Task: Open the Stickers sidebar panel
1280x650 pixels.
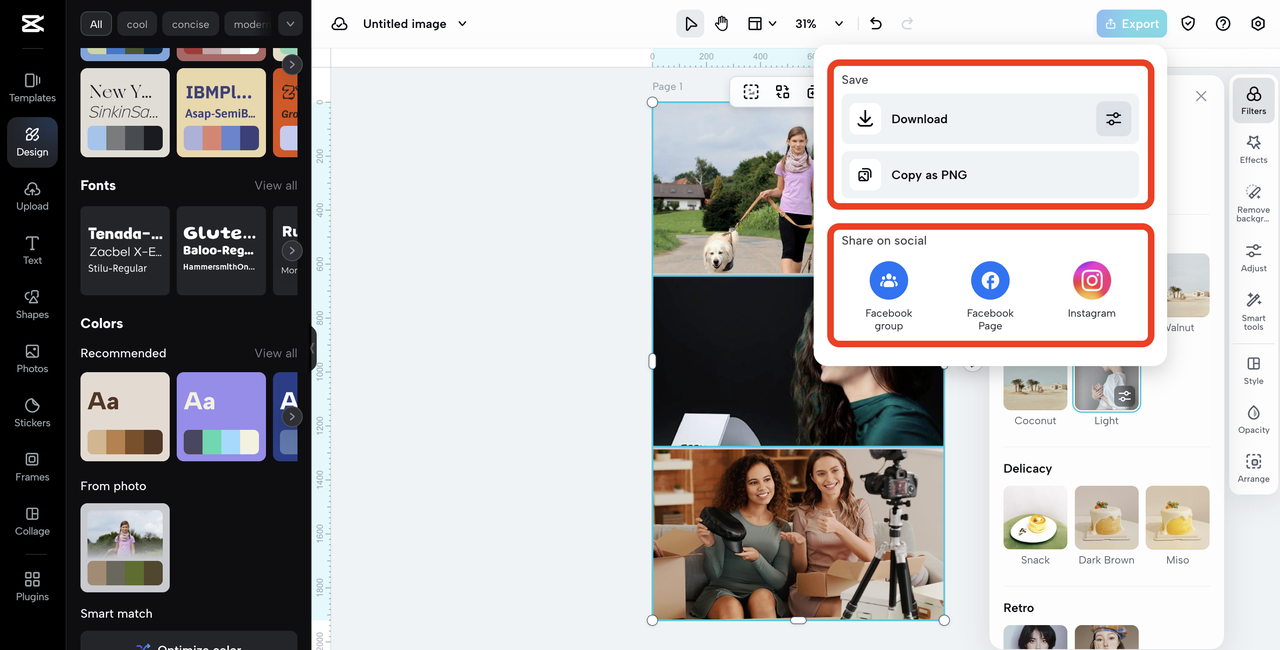Action: pos(32,412)
